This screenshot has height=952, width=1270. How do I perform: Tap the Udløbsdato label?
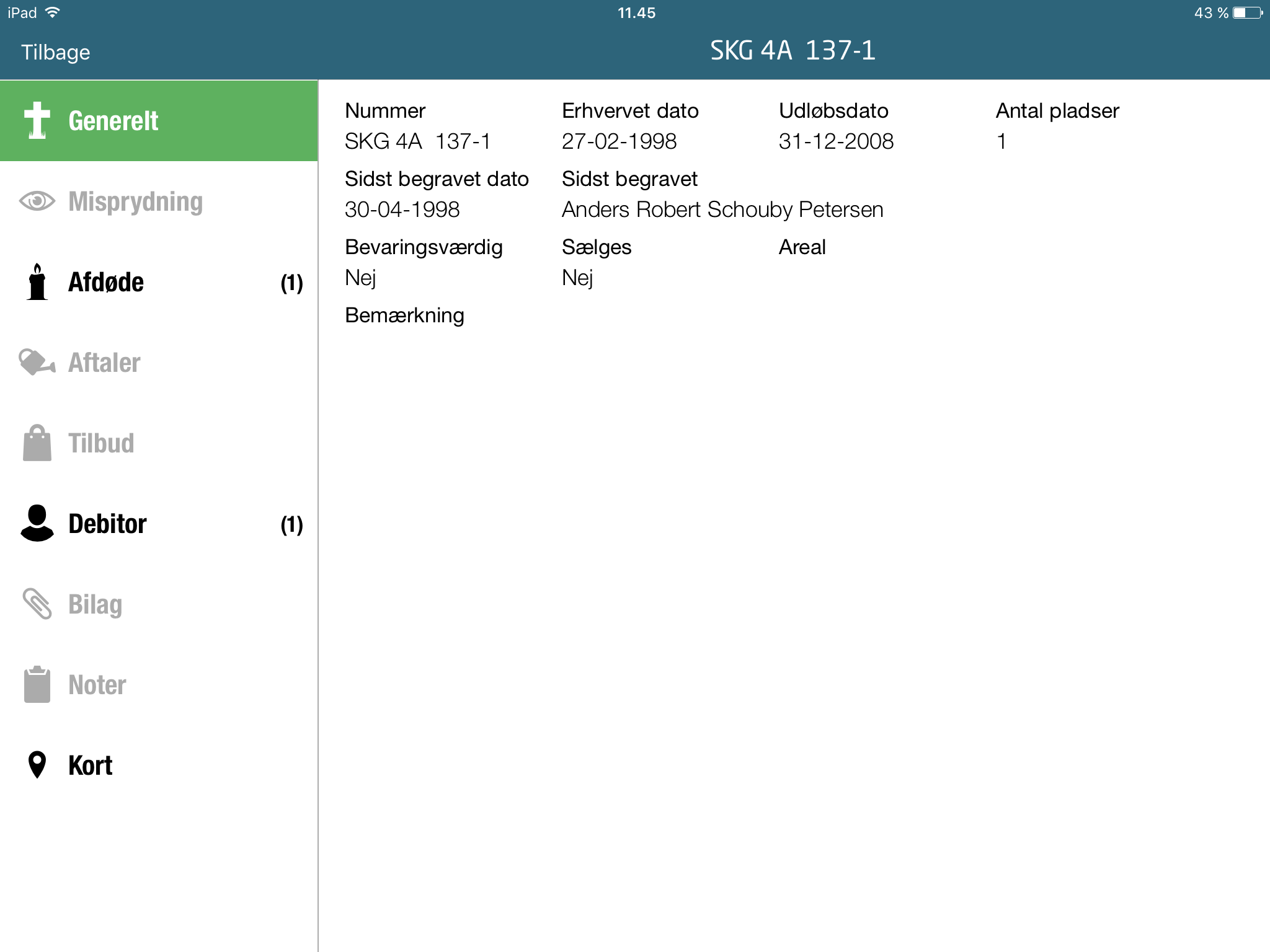[833, 110]
